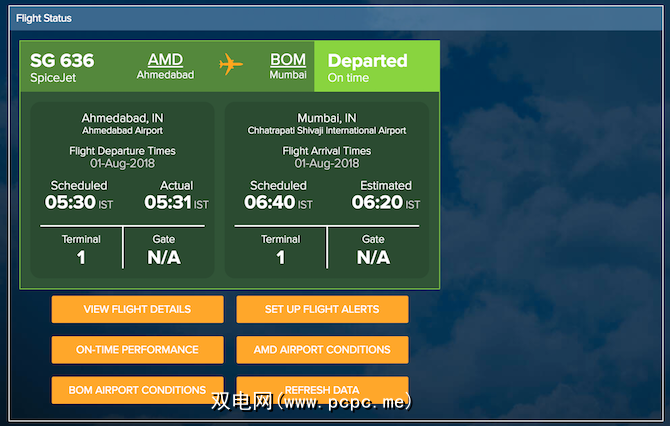Screen dimensions: 670x426
Task: Click Ahmedabad, IN heading
Action: pos(123,118)
